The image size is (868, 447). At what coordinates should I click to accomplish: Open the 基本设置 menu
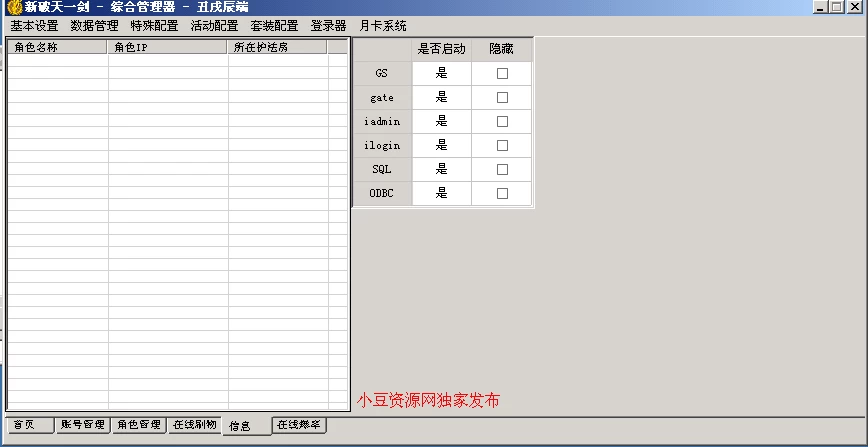pos(34,26)
